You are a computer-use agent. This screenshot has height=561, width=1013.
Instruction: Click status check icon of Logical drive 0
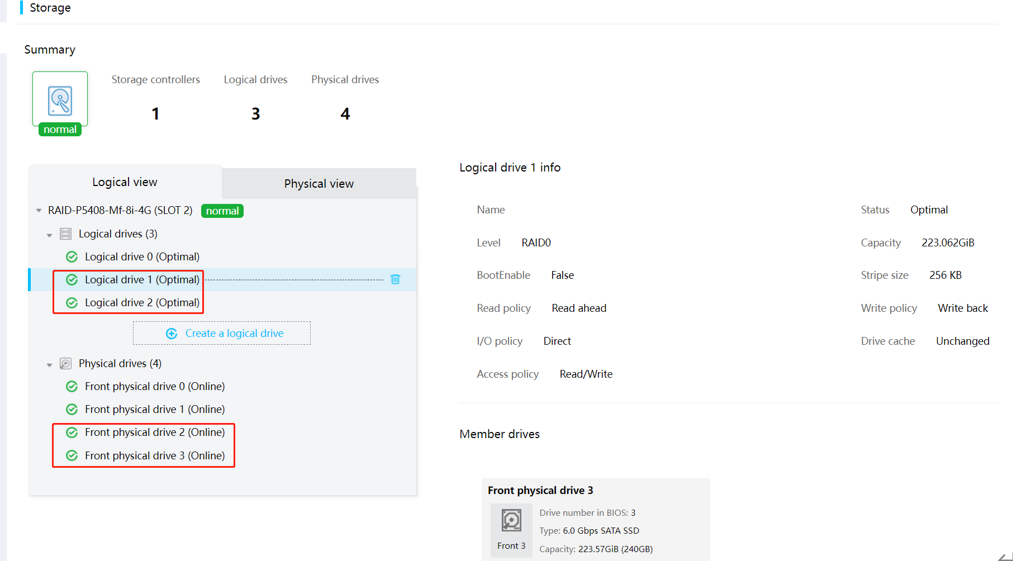tap(72, 257)
